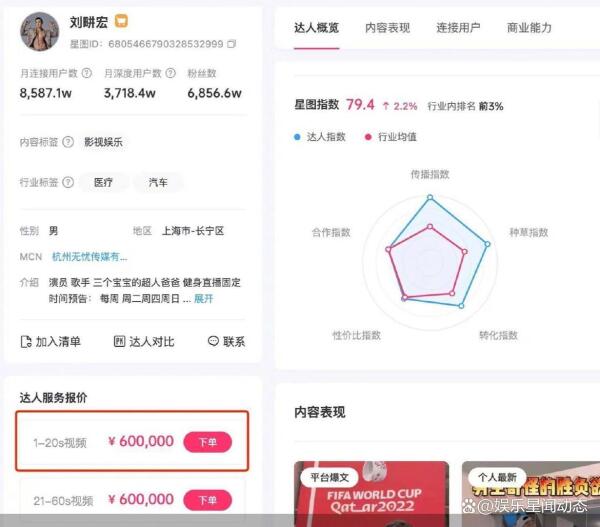This screenshot has width=600, height=527.
Task: Click 刘畊宏's profile avatar
Action: click(x=39, y=31)
